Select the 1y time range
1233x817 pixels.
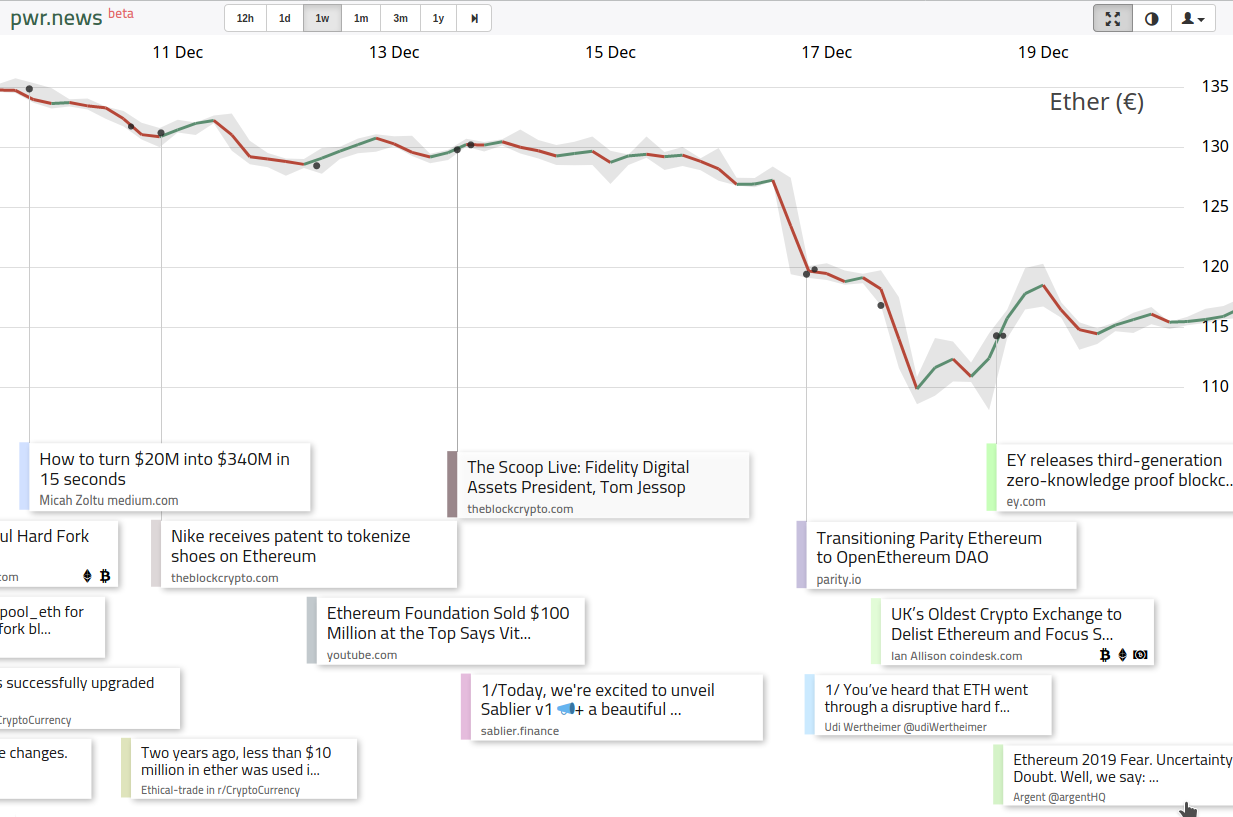pyautogui.click(x=438, y=18)
